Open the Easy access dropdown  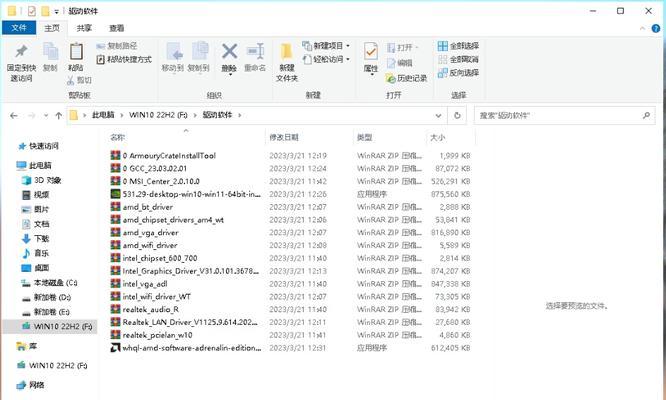[x=326, y=59]
